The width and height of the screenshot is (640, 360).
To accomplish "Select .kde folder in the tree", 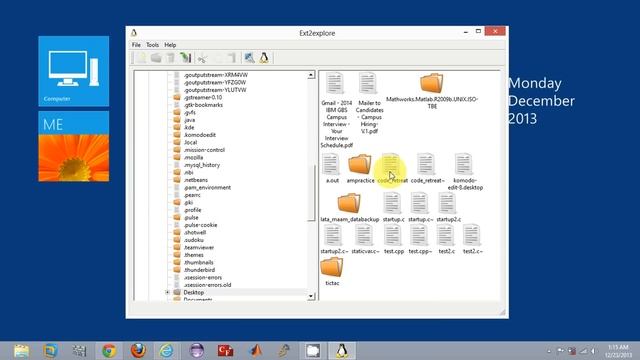I will pyautogui.click(x=189, y=127).
